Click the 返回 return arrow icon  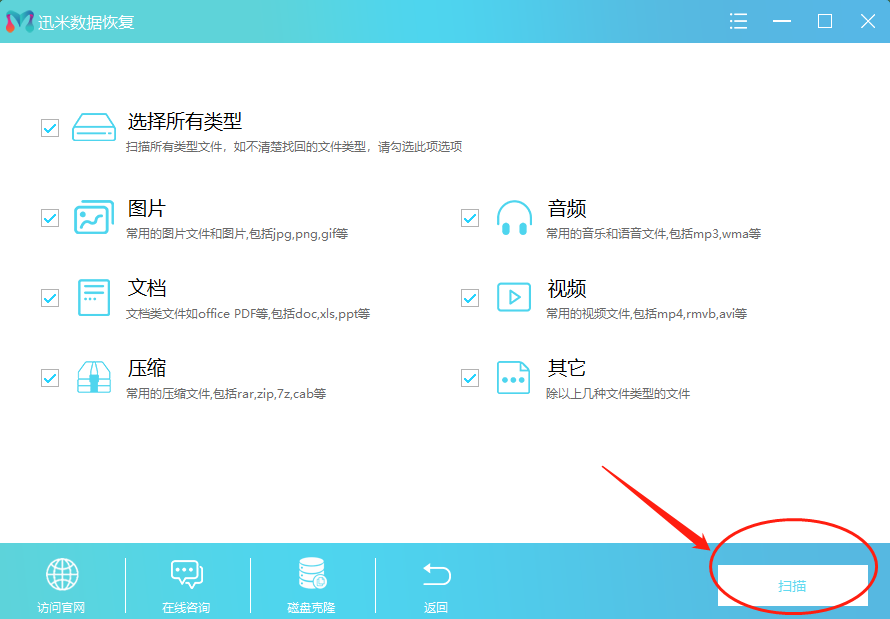click(436, 573)
